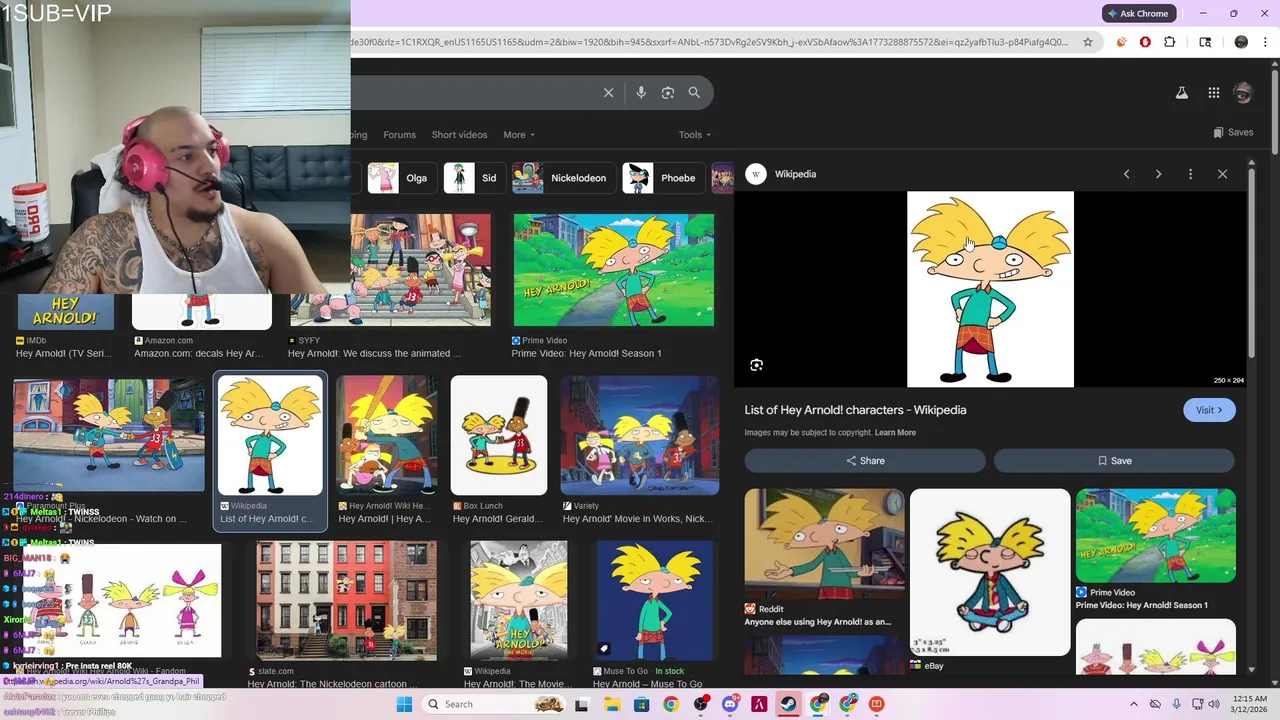Search inside image with Lens icon
This screenshot has height=720, width=1280.
[756, 365]
